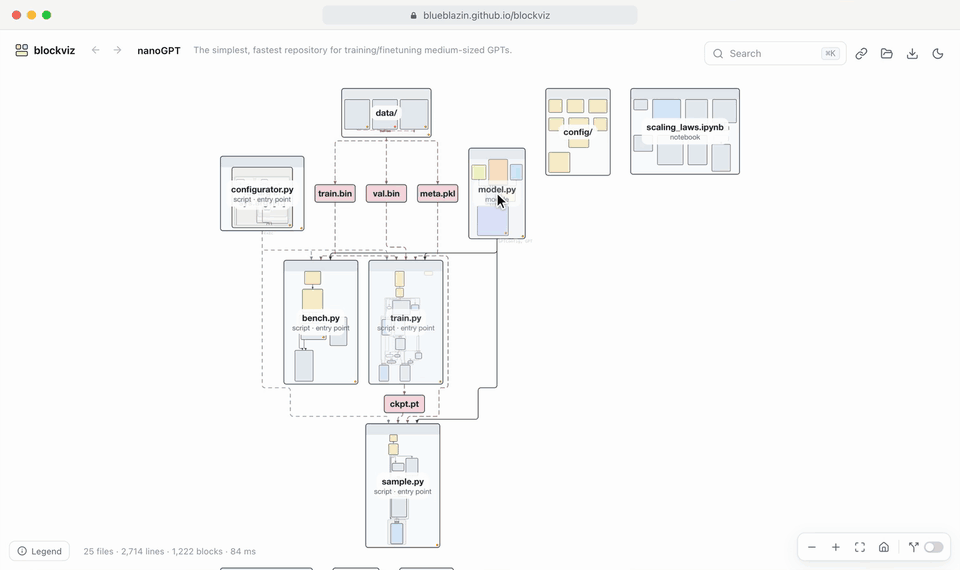Zoom out with the minus button
The image size is (960, 570).
tap(812, 547)
